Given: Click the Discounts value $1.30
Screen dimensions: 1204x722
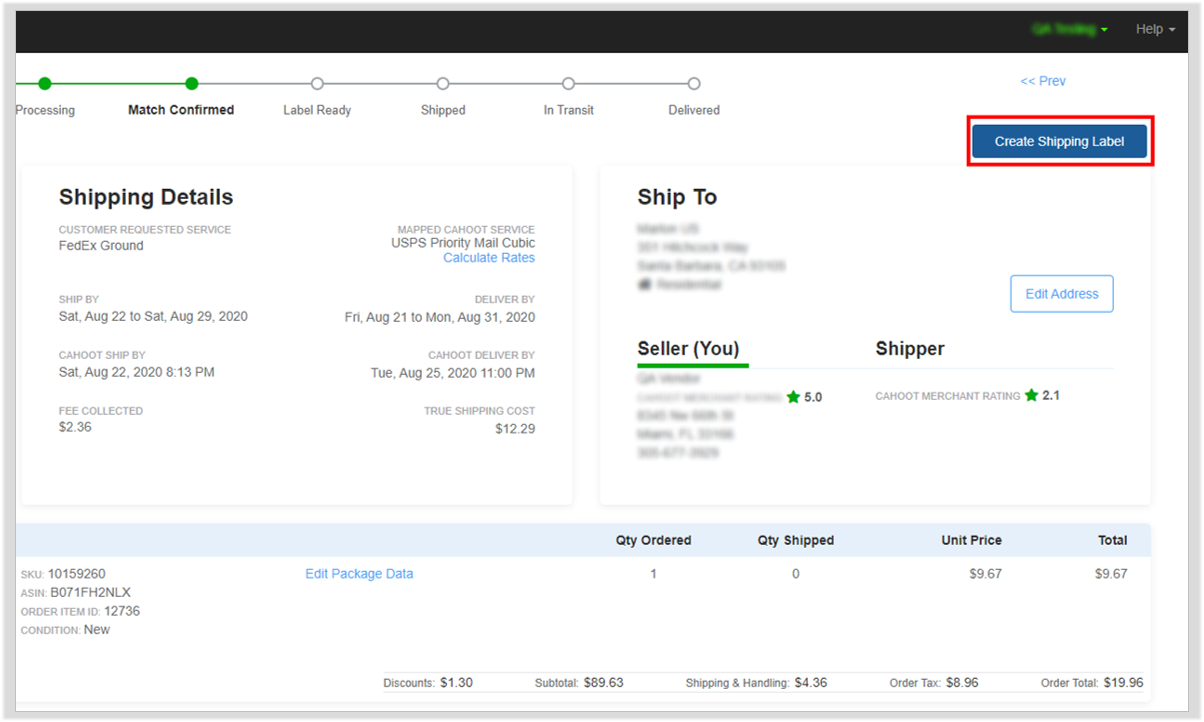Looking at the screenshot, I should pyautogui.click(x=456, y=683).
